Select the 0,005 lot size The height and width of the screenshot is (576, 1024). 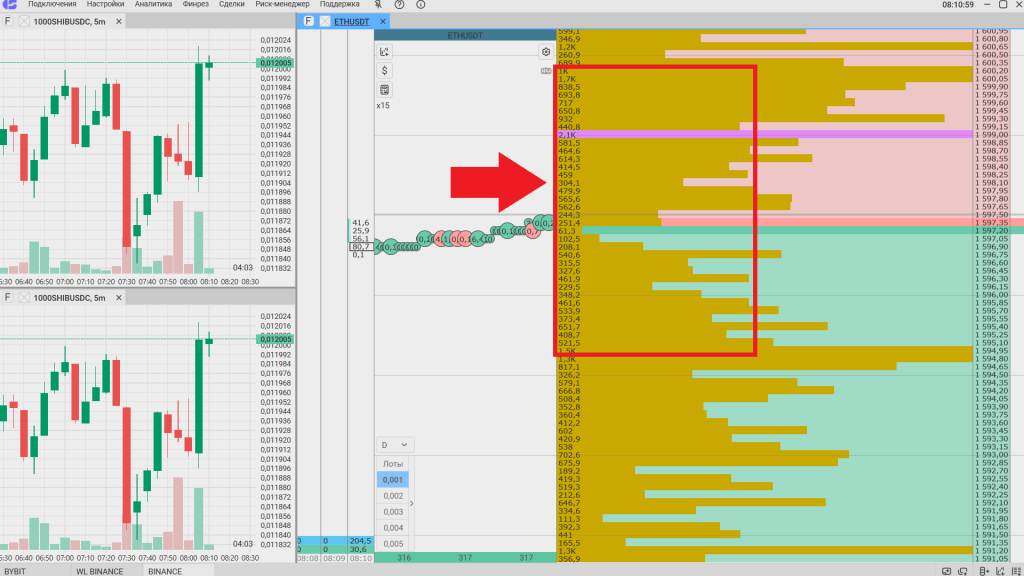pyautogui.click(x=393, y=544)
